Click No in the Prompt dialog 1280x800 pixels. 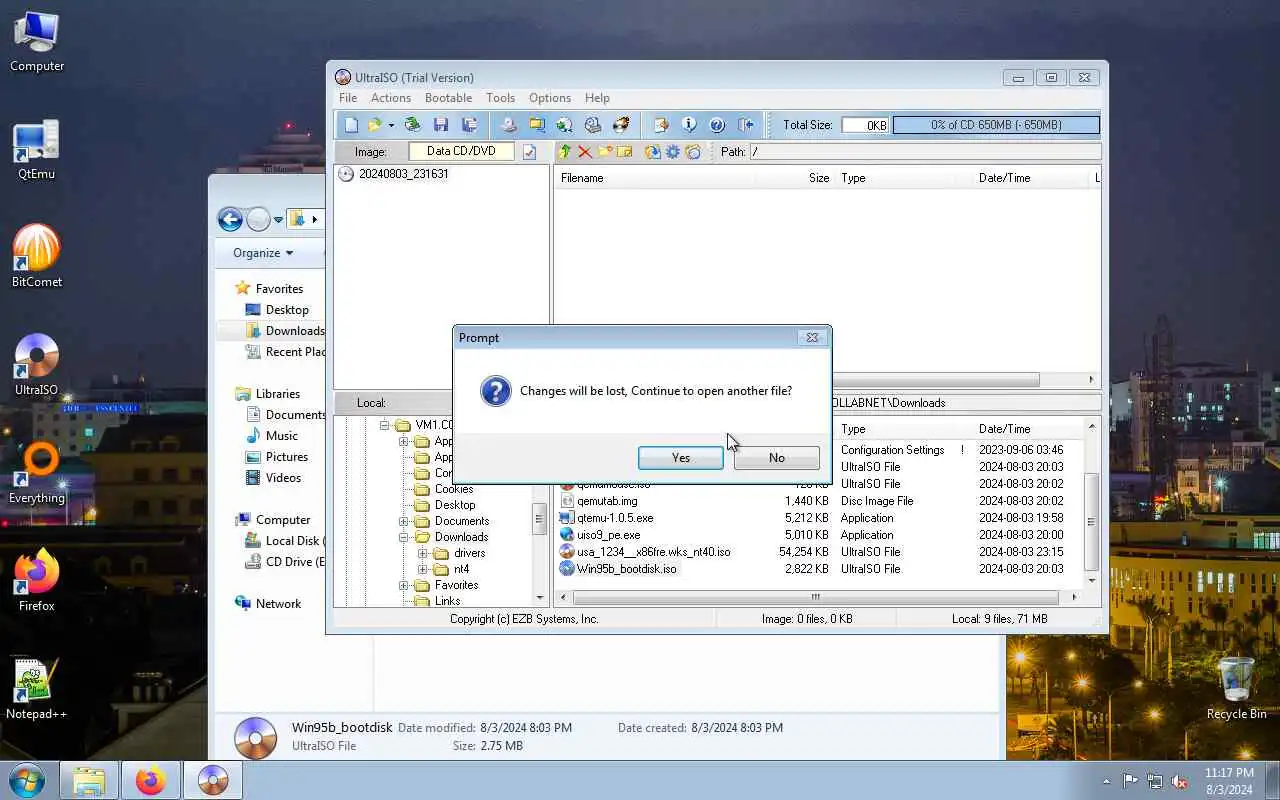[x=777, y=458]
